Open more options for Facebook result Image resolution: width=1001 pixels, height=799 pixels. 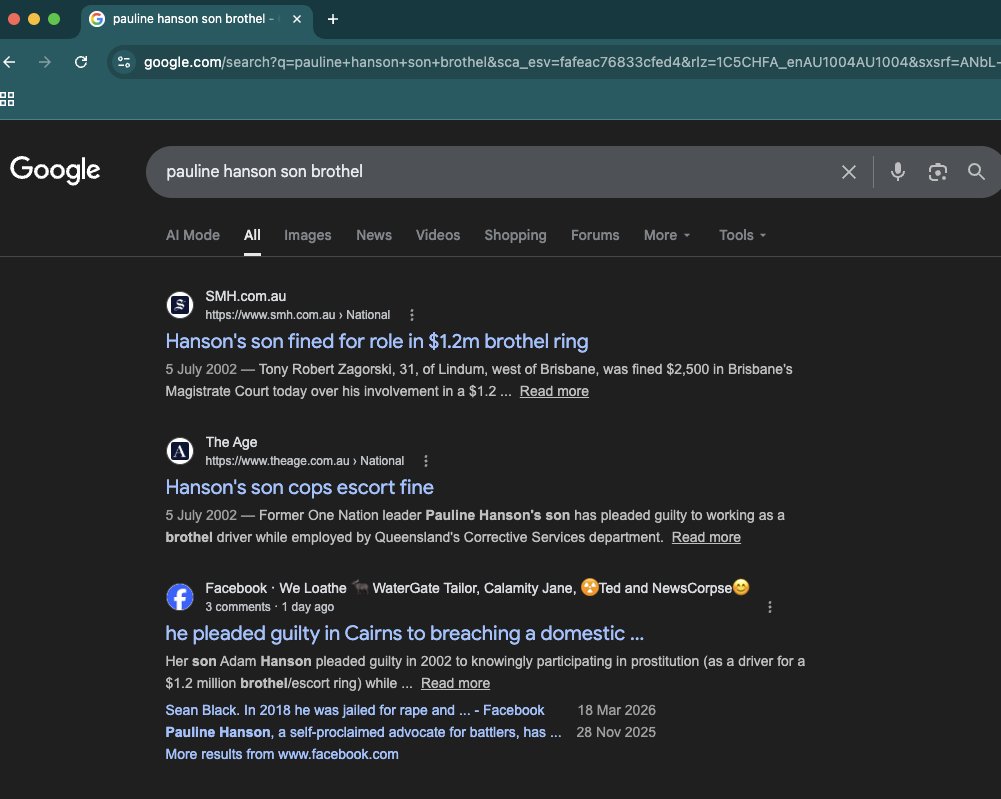(770, 607)
